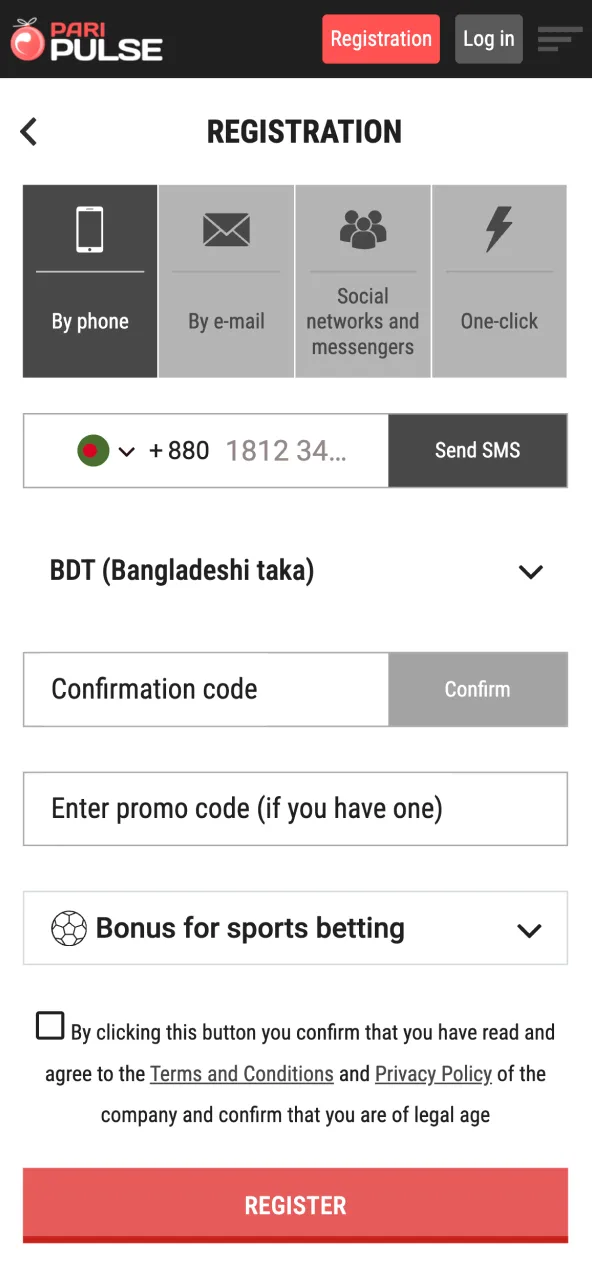Click the Privacy Policy link
This screenshot has height=1280, width=592.
click(x=433, y=1073)
